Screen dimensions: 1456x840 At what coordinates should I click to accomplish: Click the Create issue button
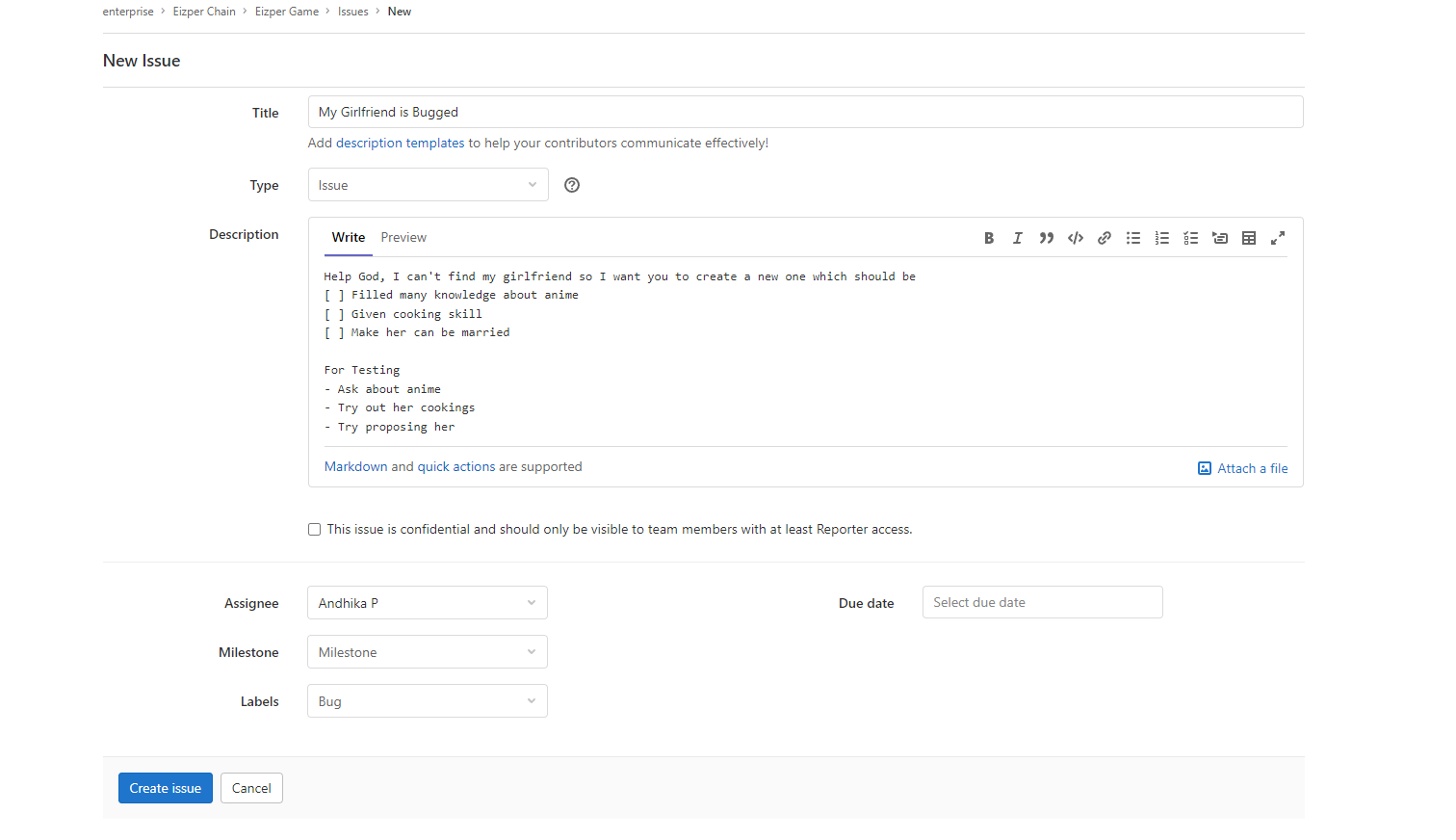165,788
